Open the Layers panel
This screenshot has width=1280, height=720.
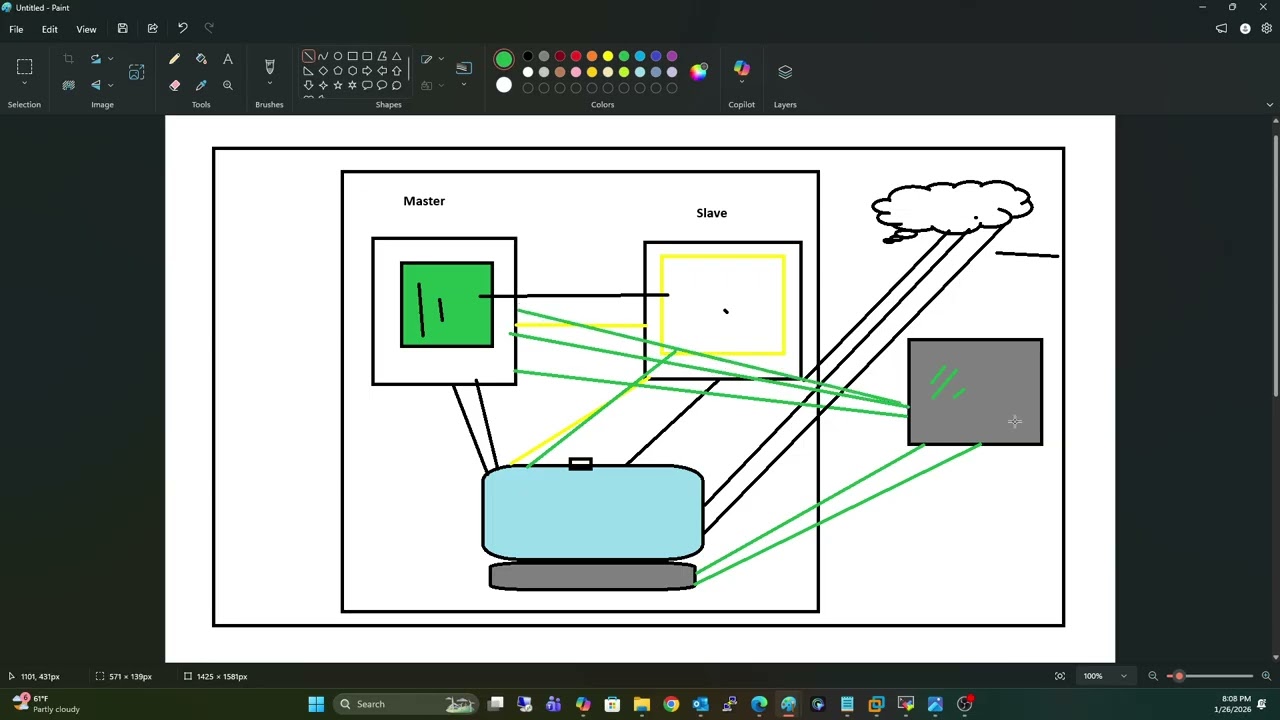pyautogui.click(x=785, y=71)
